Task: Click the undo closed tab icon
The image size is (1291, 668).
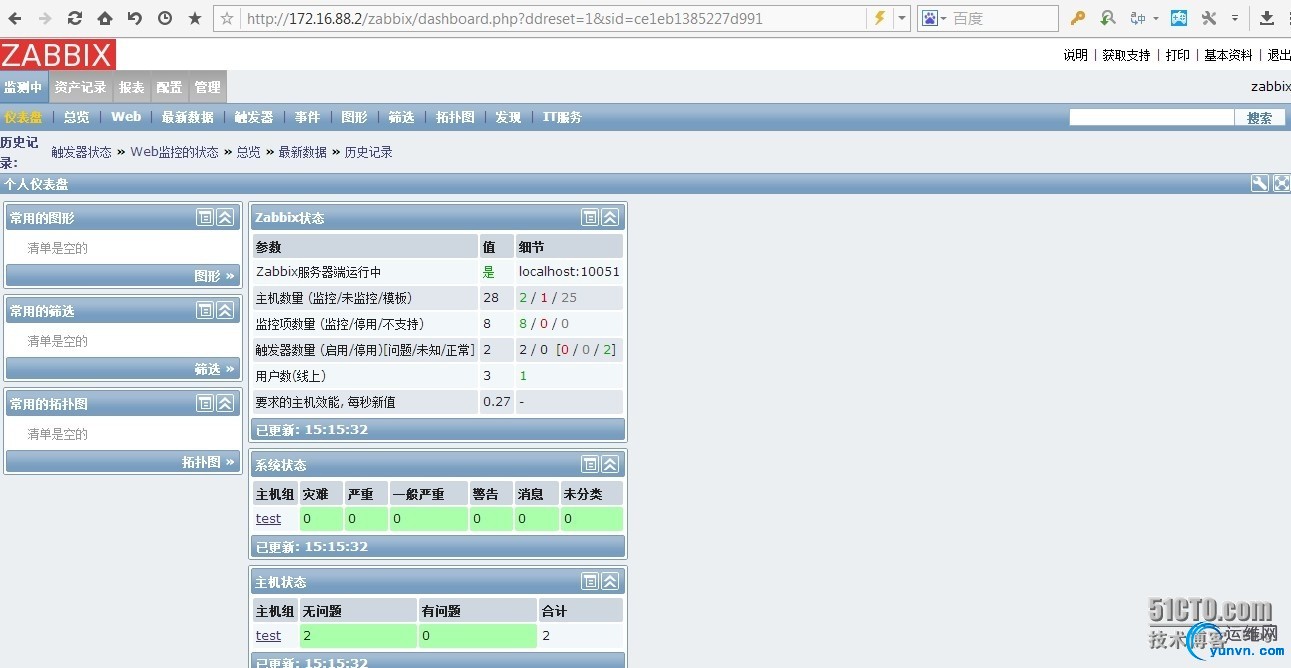Action: pos(135,19)
